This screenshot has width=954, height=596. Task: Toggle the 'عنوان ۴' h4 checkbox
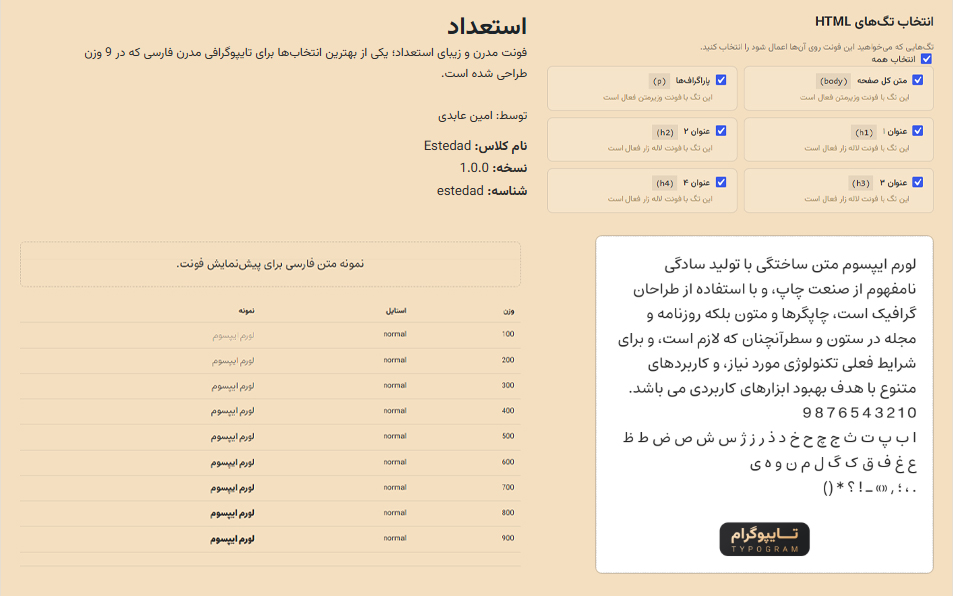(x=721, y=182)
